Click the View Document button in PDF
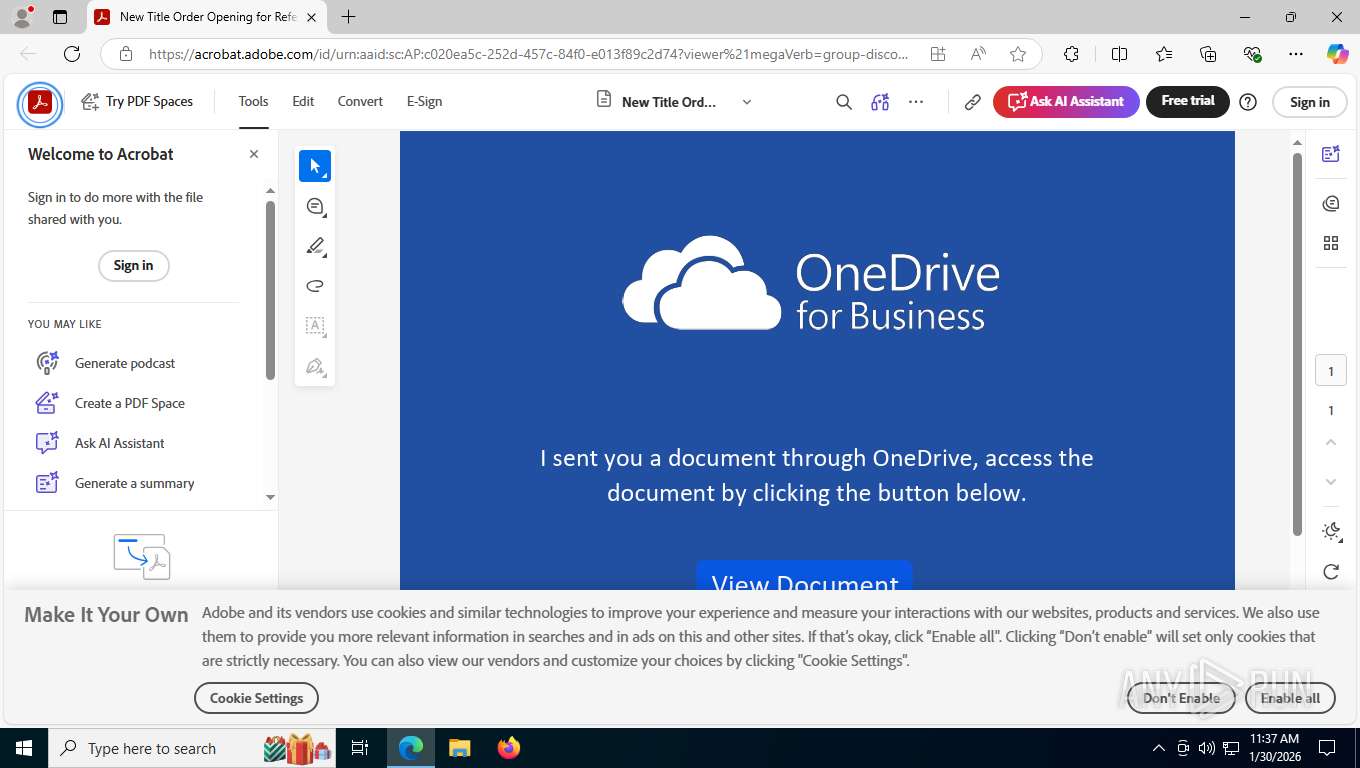This screenshot has height=768, width=1360. point(804,576)
